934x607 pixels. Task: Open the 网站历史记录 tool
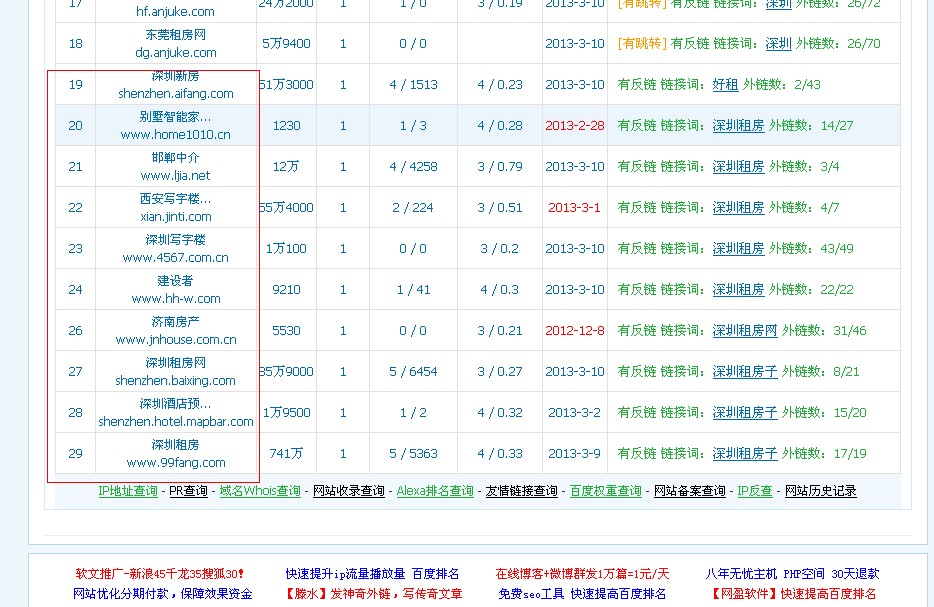[x=818, y=491]
